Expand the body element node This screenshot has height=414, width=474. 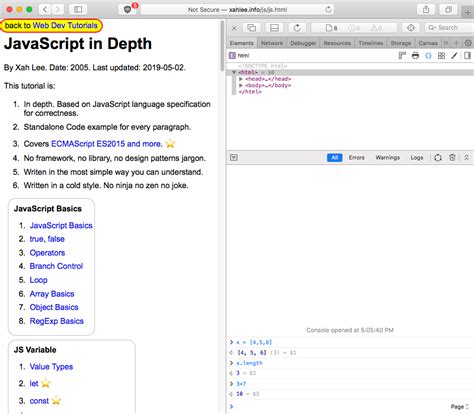[x=241, y=86]
